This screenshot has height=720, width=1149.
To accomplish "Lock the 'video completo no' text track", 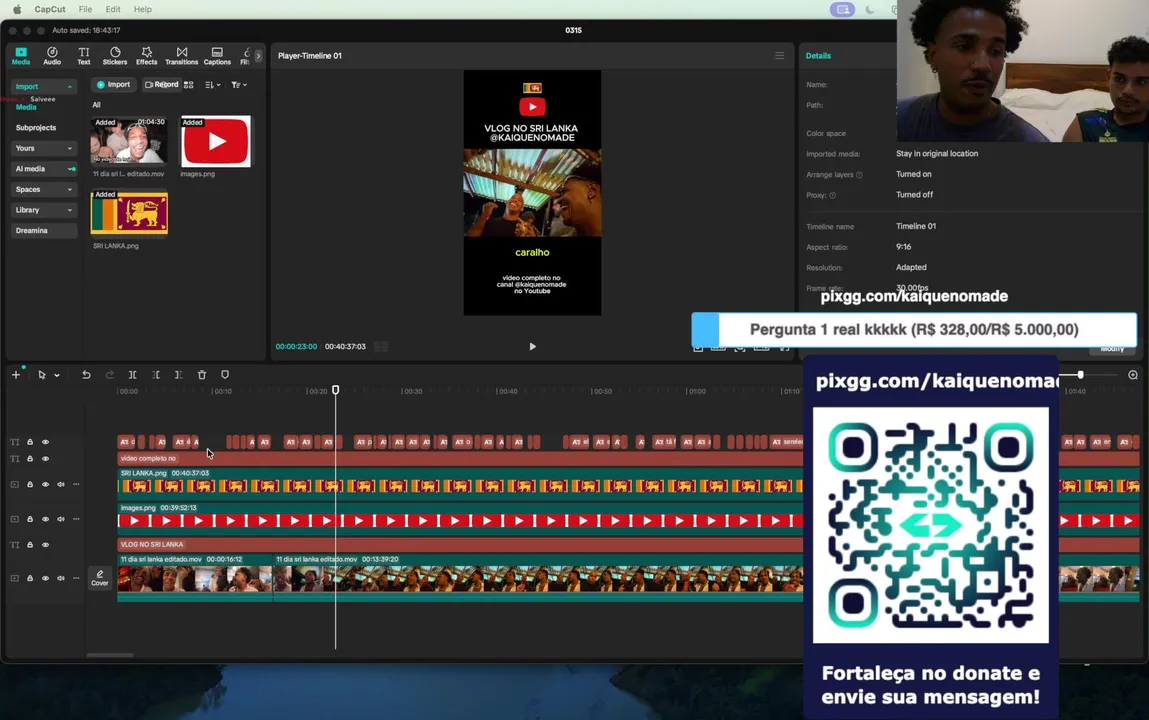I will (30, 459).
